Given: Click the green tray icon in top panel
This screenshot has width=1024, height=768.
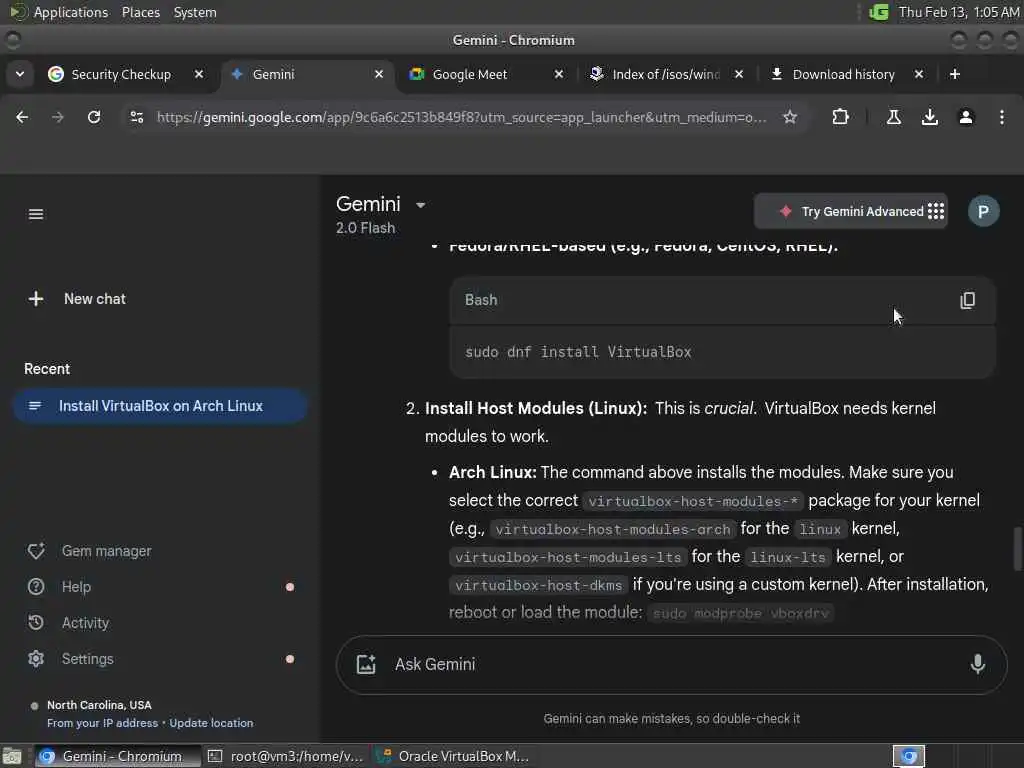Looking at the screenshot, I should [x=878, y=12].
